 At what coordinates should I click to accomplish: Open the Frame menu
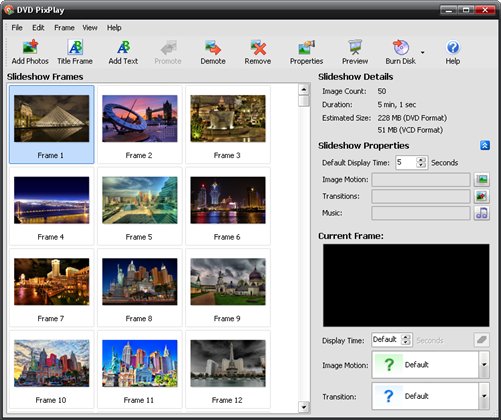(64, 28)
